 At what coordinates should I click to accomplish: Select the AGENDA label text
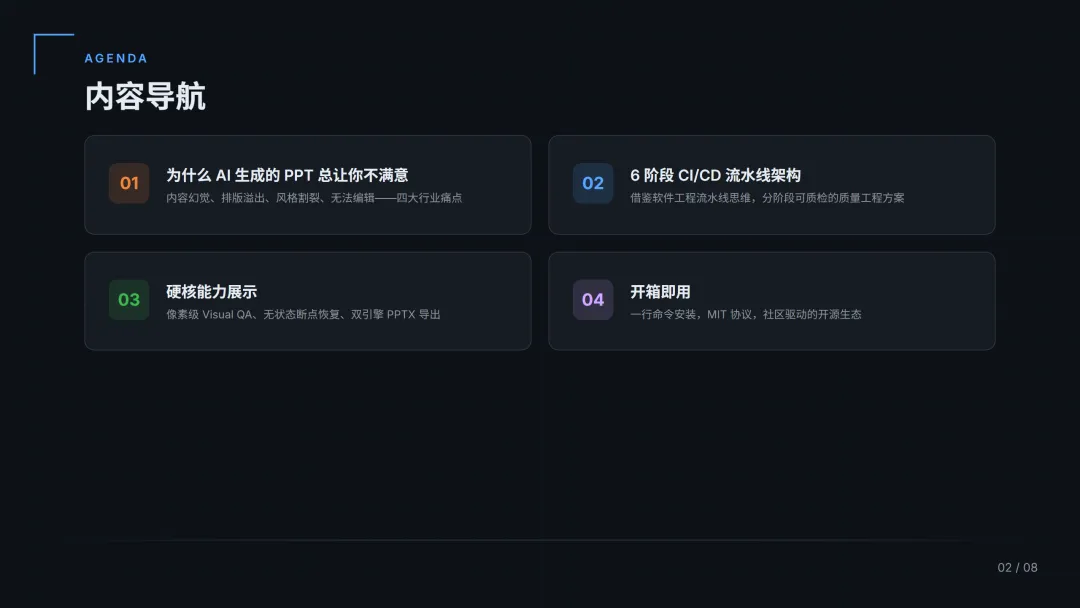click(x=116, y=59)
